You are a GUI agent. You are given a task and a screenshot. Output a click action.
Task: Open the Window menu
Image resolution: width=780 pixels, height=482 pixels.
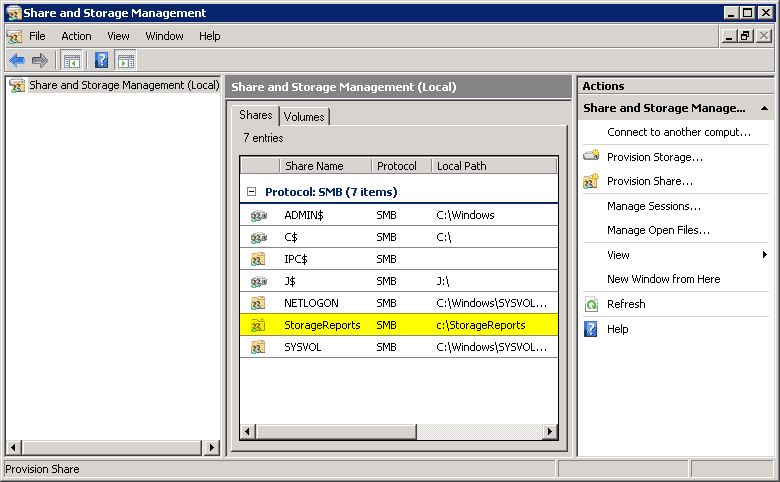pos(164,36)
